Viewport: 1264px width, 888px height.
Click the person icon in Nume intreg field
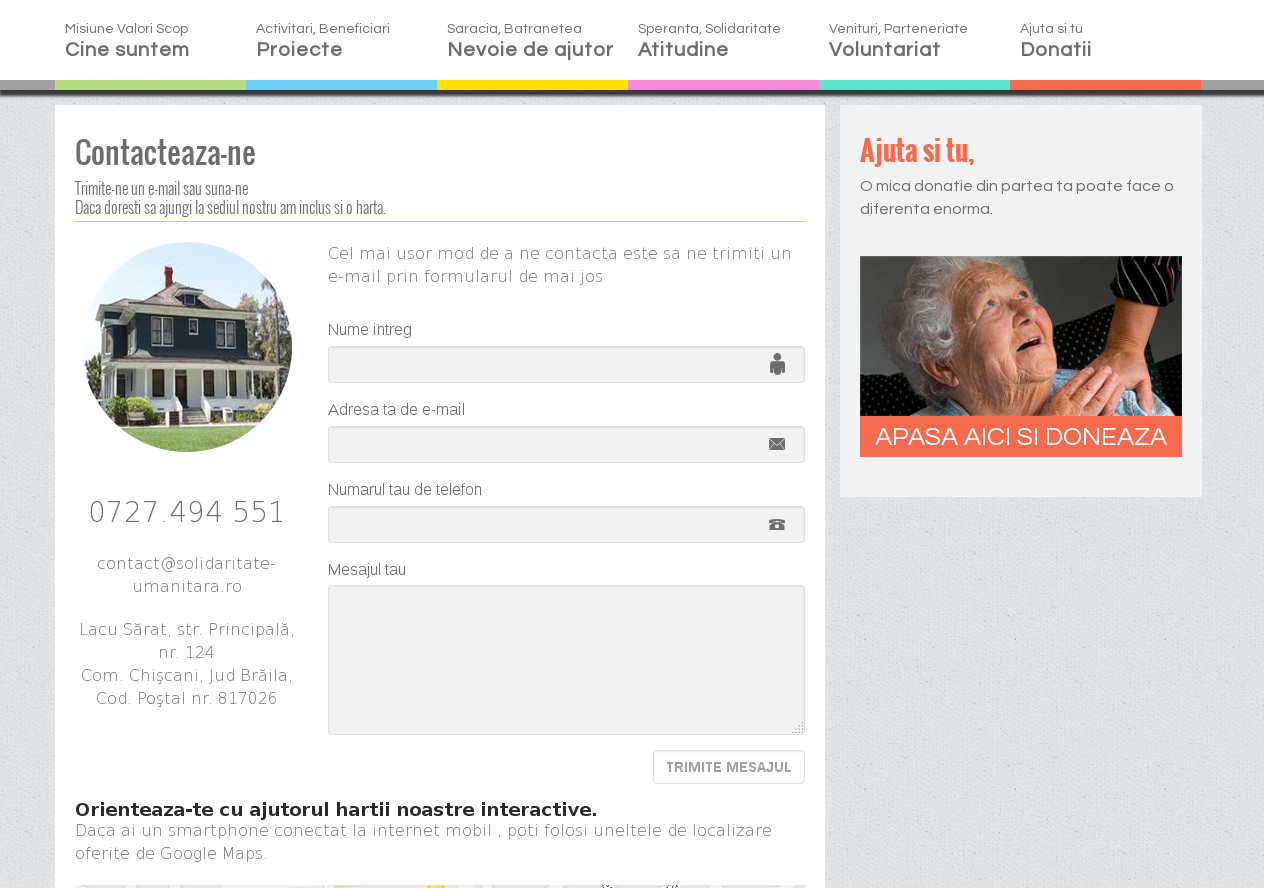pyautogui.click(x=777, y=364)
